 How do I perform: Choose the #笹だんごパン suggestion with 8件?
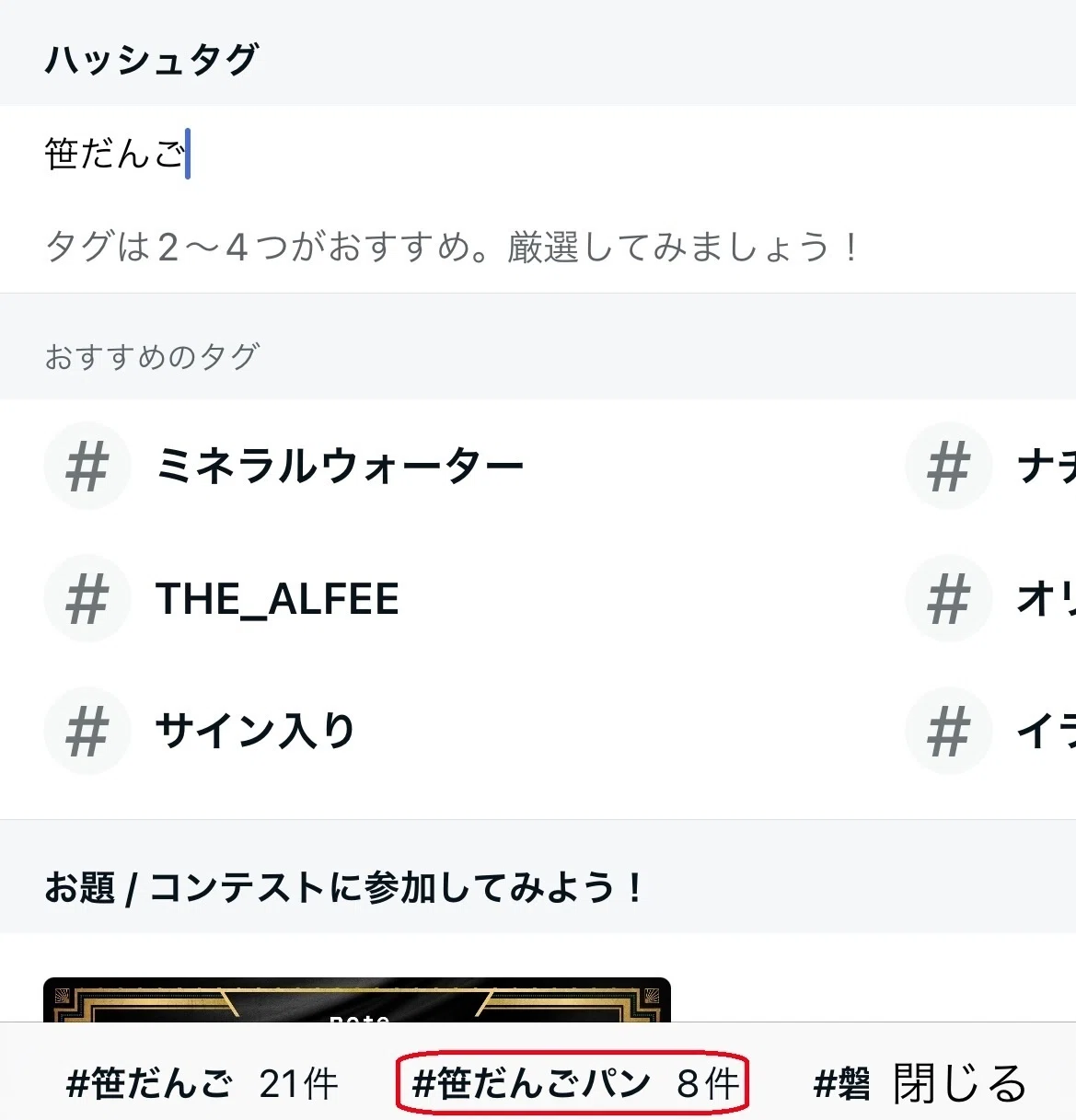point(573,1083)
